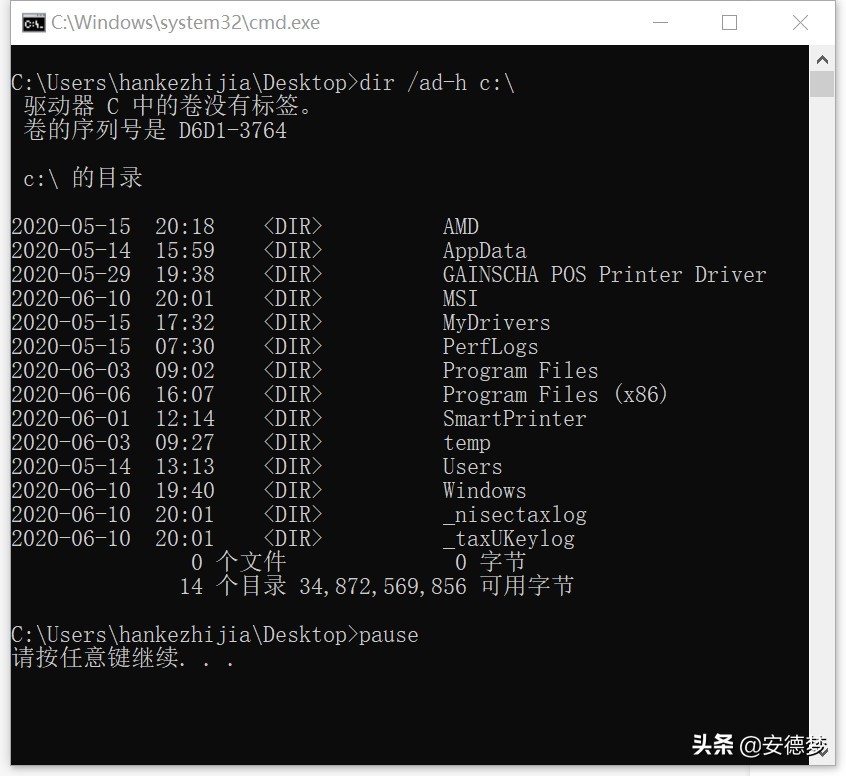The width and height of the screenshot is (846, 776).
Task: Click the MyDrivers directory name
Action: 496,323
